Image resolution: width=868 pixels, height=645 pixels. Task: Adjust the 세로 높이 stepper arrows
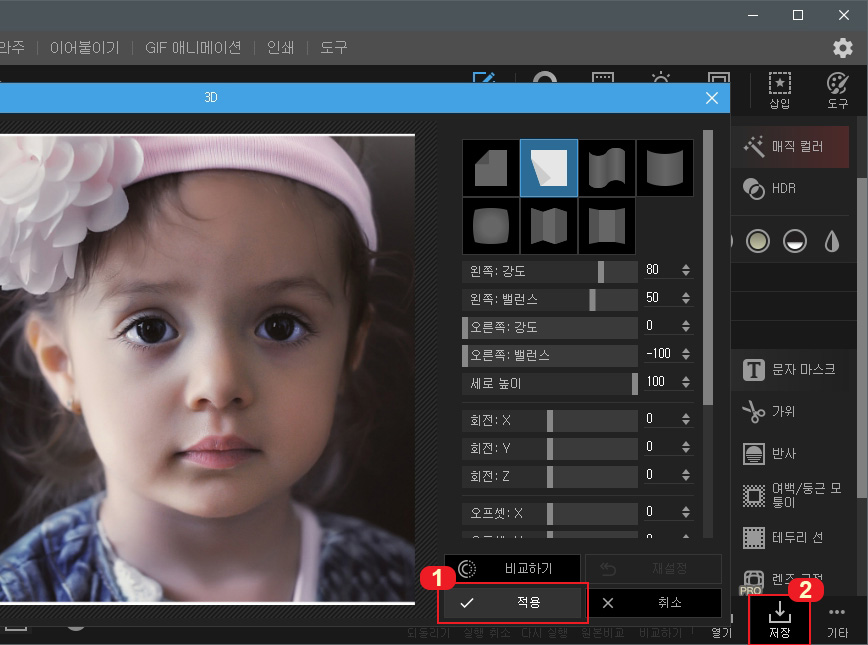tap(686, 381)
